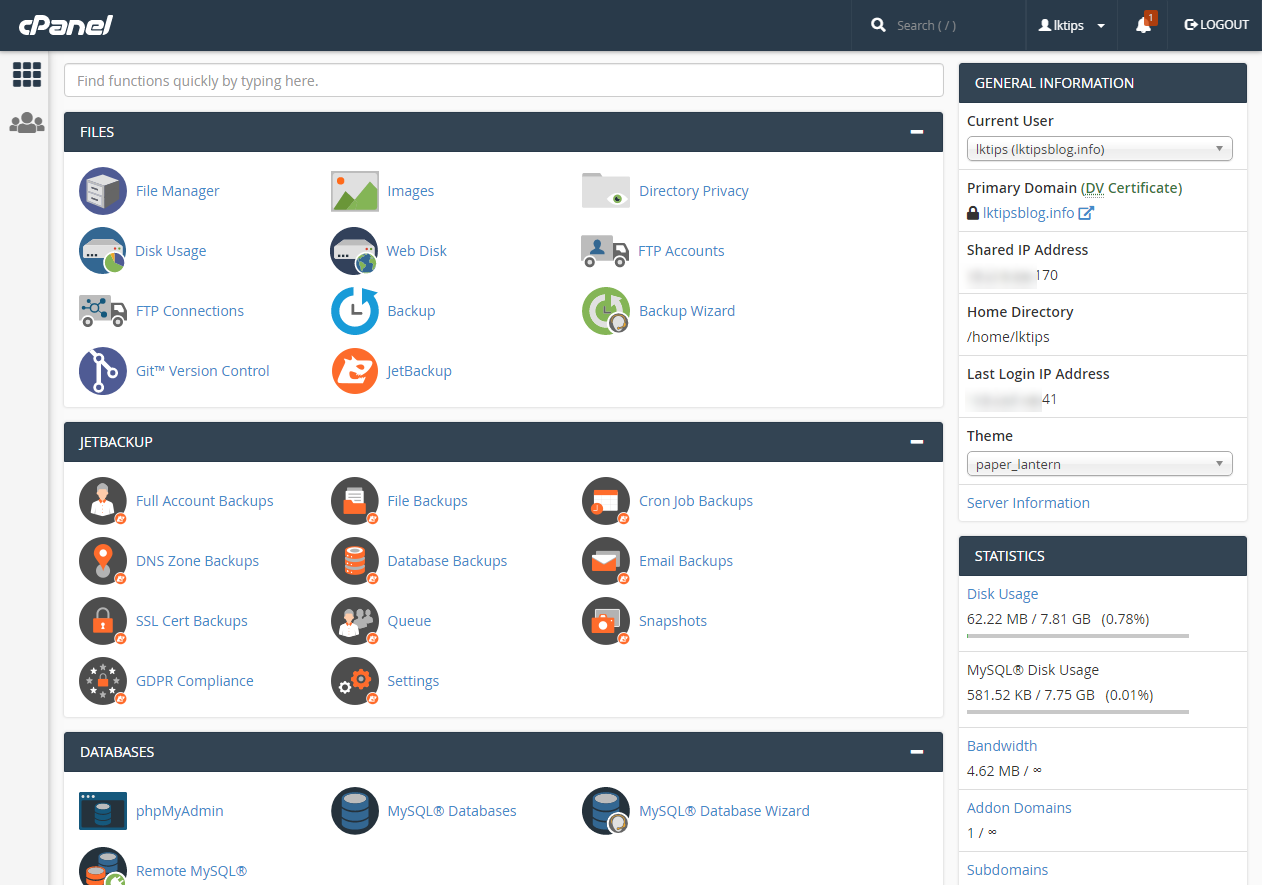Click the Disk Usage statistics link
Viewport: 1262px width, 885px height.
[x=1002, y=594]
